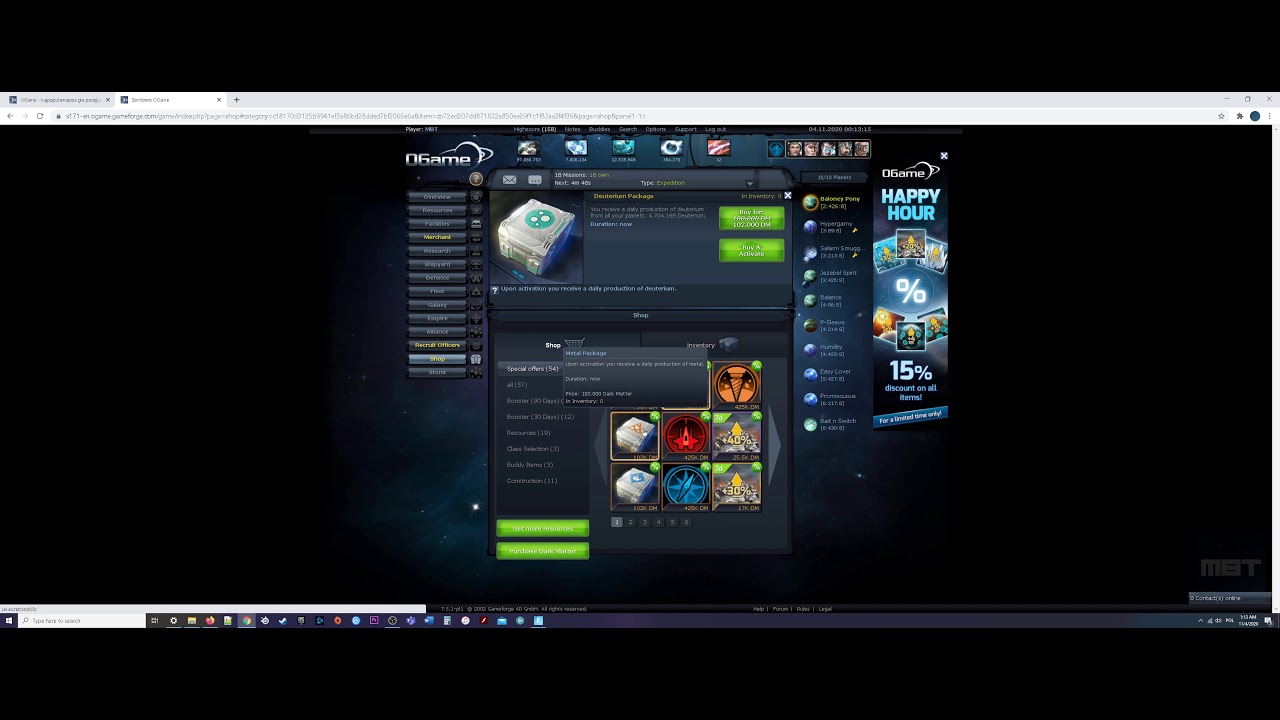Open the messages envelope icon
Image resolution: width=1280 pixels, height=720 pixels.
pos(510,180)
